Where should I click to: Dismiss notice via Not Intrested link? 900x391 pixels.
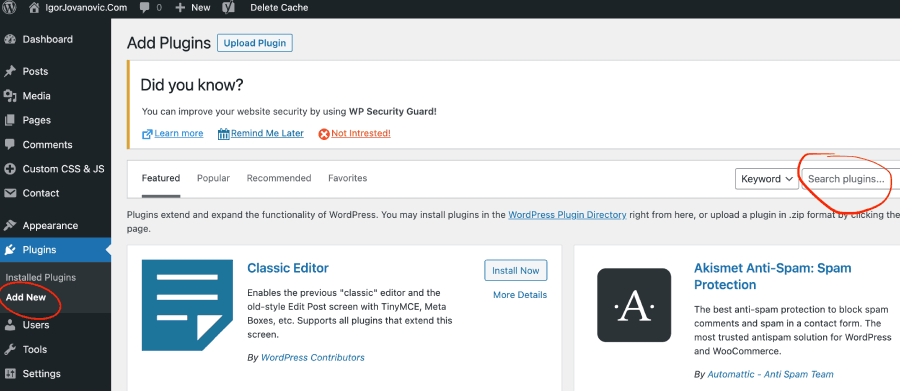361,133
